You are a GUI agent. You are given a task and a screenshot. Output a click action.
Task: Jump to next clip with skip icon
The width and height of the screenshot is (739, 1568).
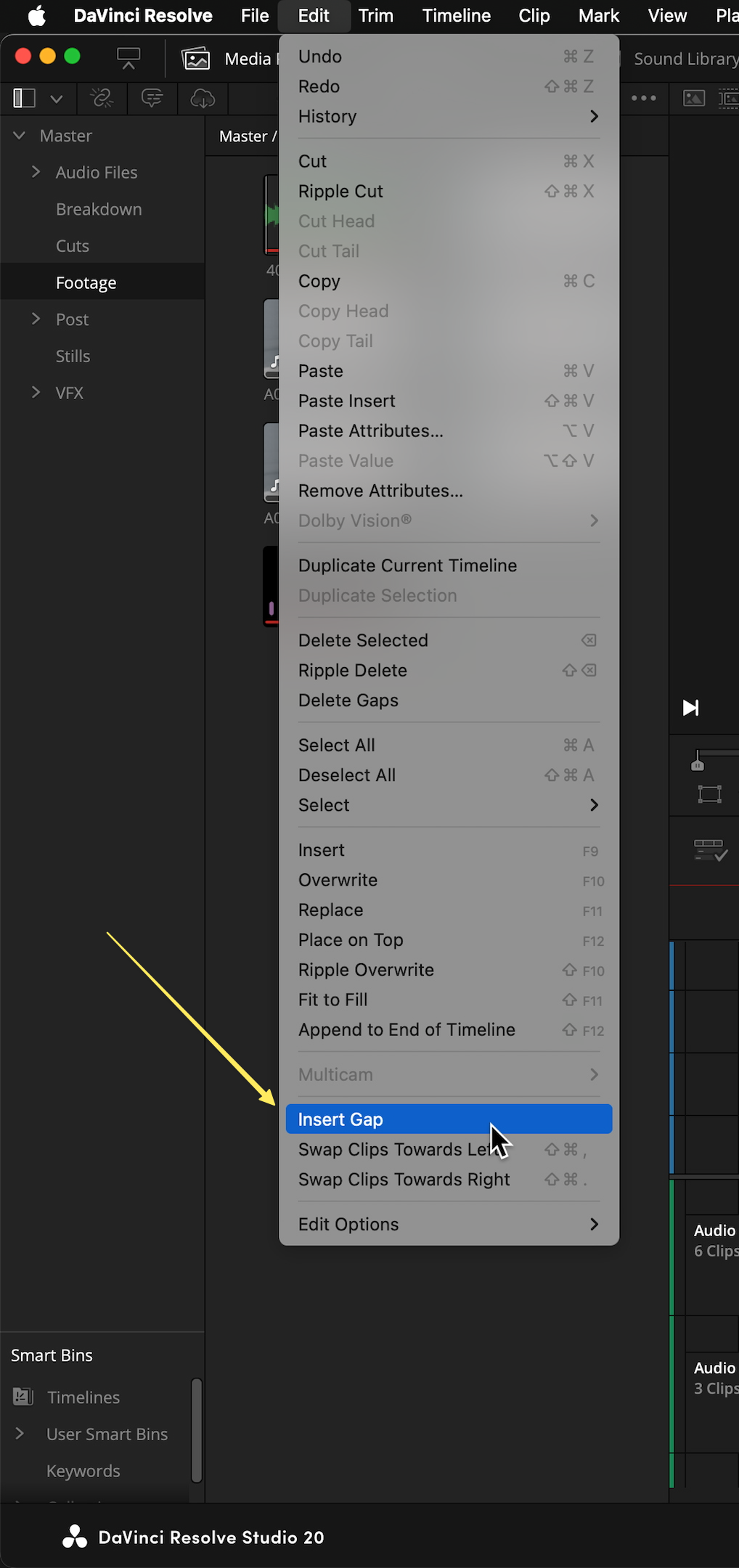coord(691,708)
